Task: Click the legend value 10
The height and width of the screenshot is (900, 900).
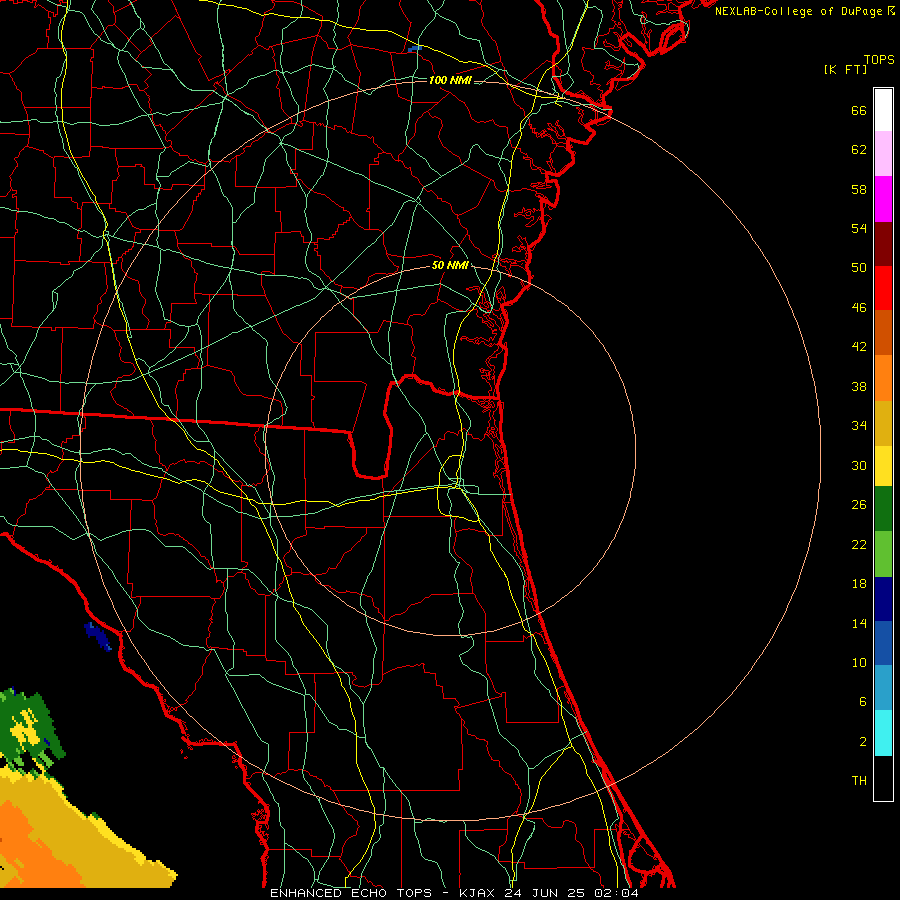Action: tap(859, 662)
